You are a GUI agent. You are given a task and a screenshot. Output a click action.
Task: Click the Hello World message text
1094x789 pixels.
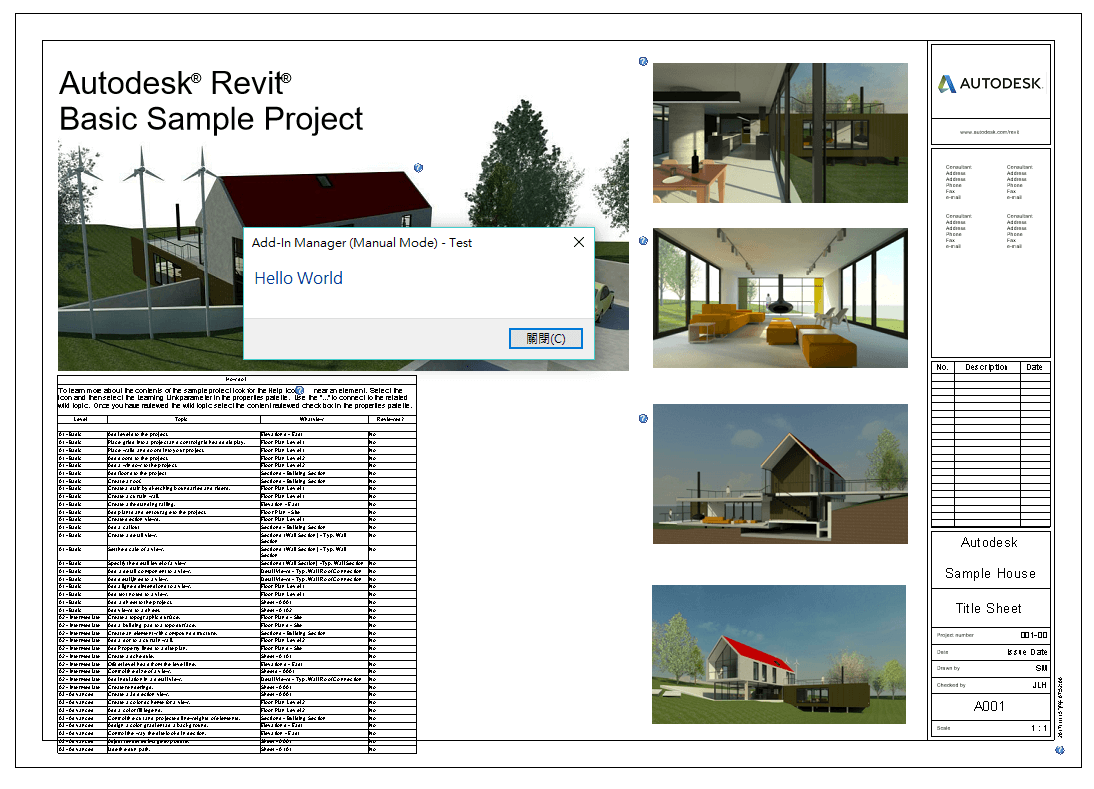[299, 278]
